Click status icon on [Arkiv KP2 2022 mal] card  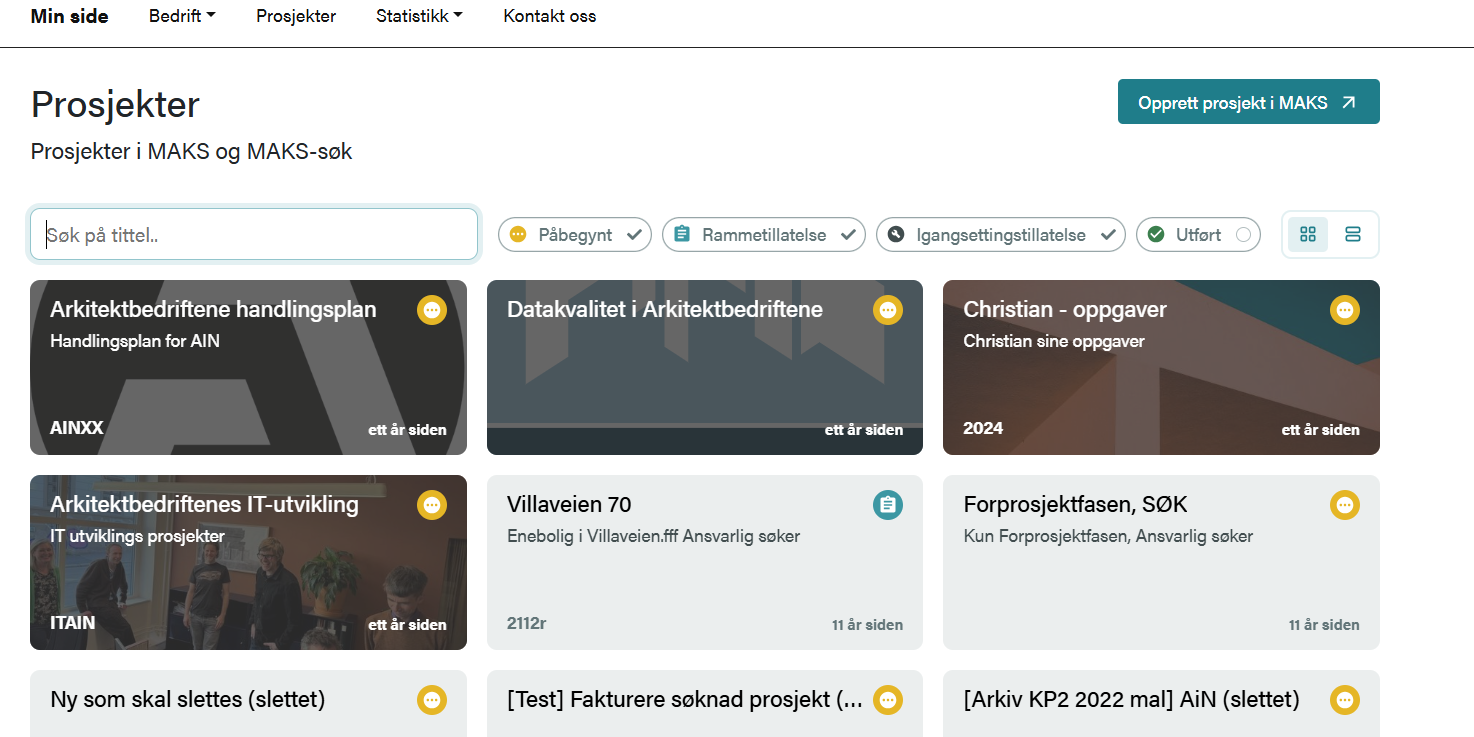pos(1345,700)
